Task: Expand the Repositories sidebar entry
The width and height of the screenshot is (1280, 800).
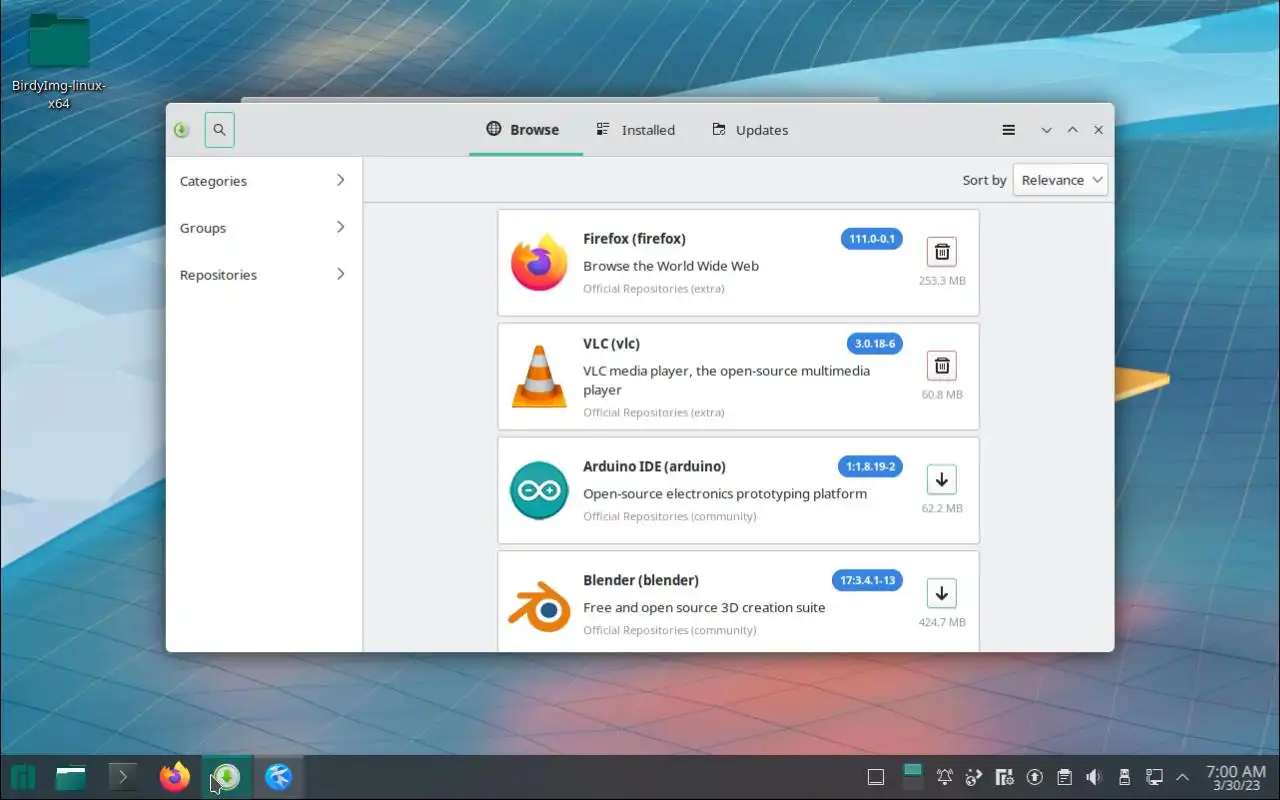Action: tap(263, 275)
